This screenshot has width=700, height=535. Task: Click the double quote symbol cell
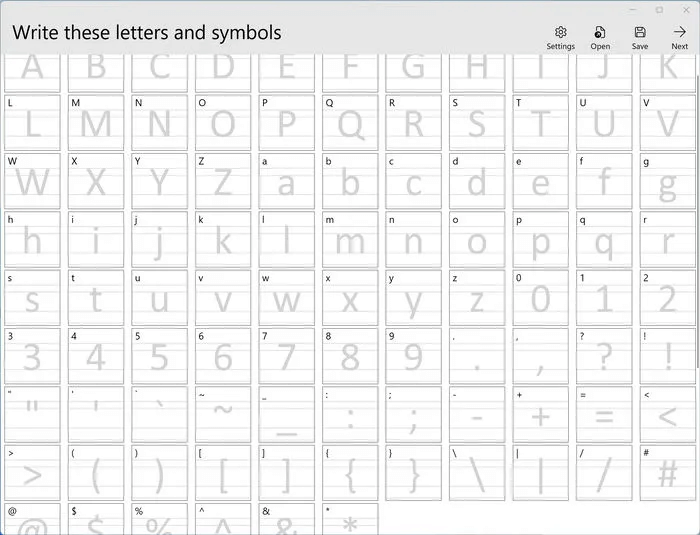(x=32, y=414)
